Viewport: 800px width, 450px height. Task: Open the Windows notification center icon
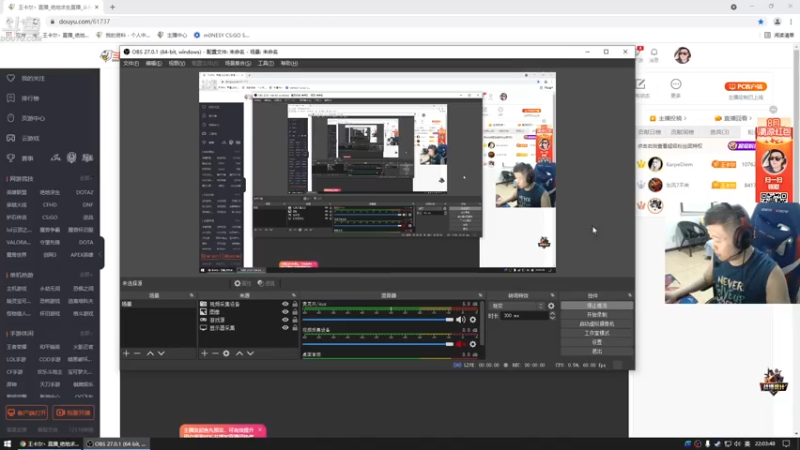pos(787,444)
